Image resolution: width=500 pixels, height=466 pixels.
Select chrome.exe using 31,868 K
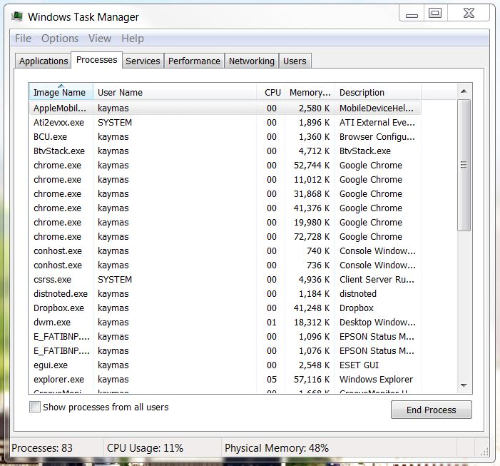click(x=225, y=194)
